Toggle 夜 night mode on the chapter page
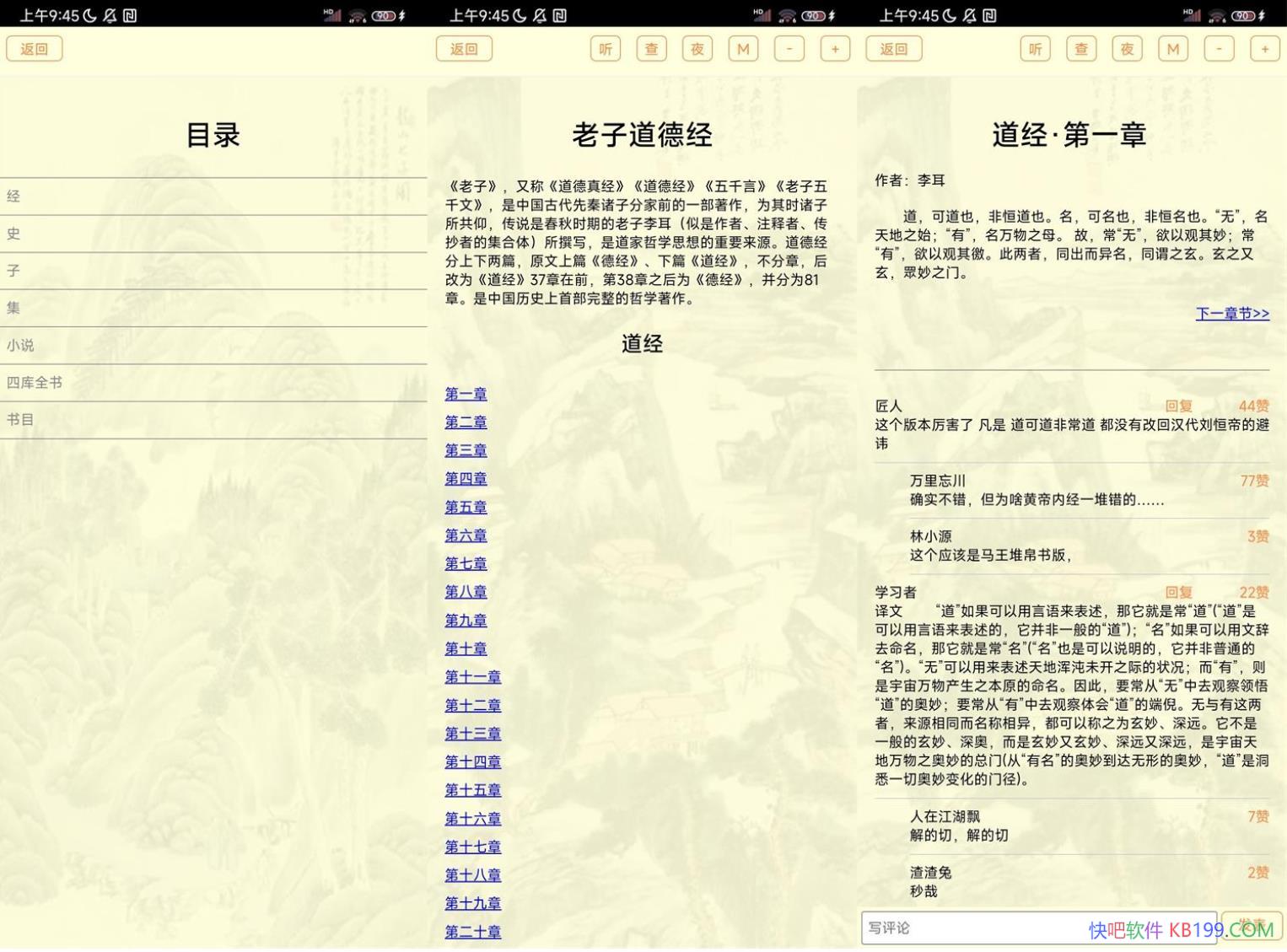This screenshot has width=1287, height=952. pyautogui.click(x=1127, y=48)
